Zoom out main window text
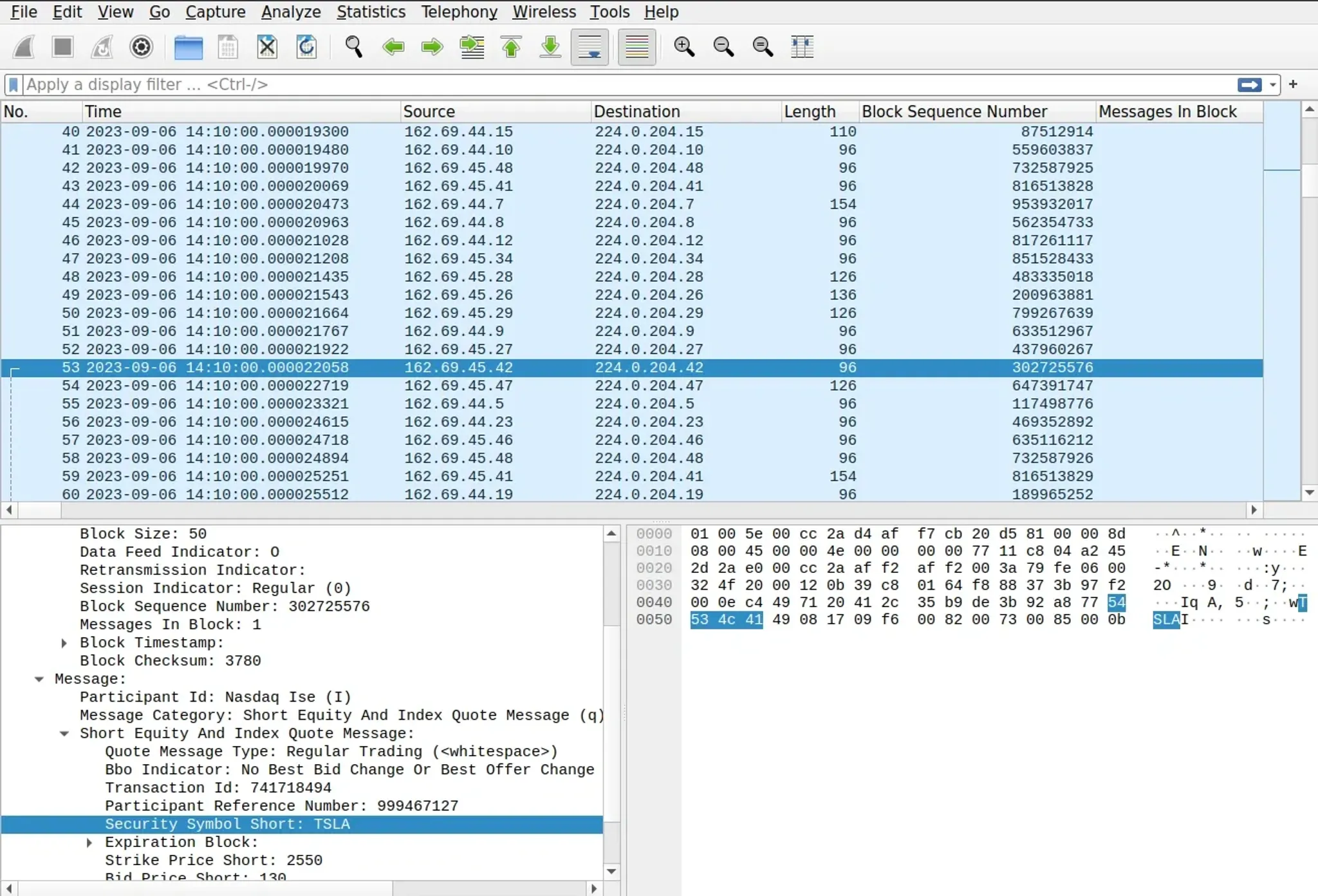The height and width of the screenshot is (896, 1318). tap(723, 47)
